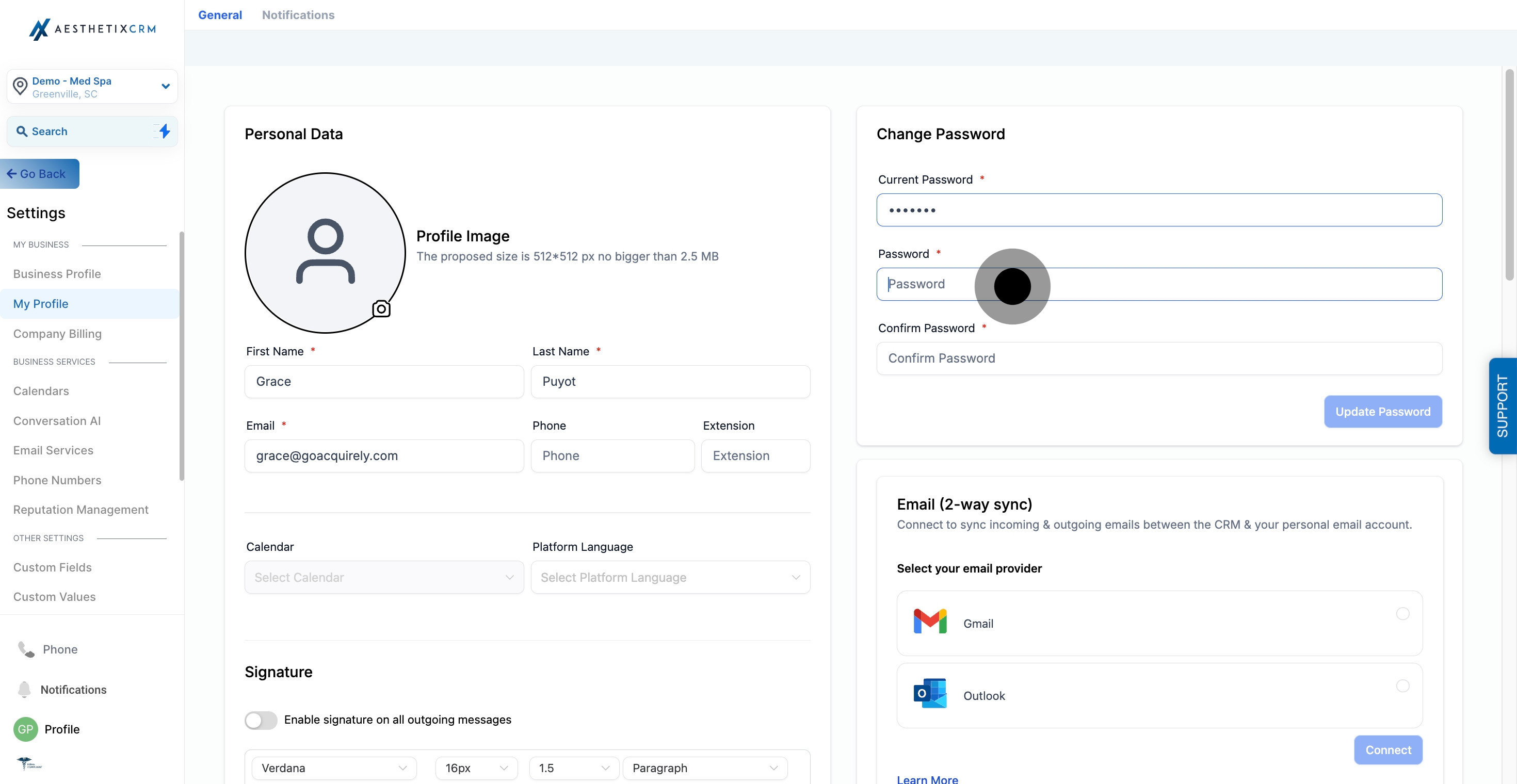Expand the Demo - Med Spa location dropdown

[x=92, y=87]
